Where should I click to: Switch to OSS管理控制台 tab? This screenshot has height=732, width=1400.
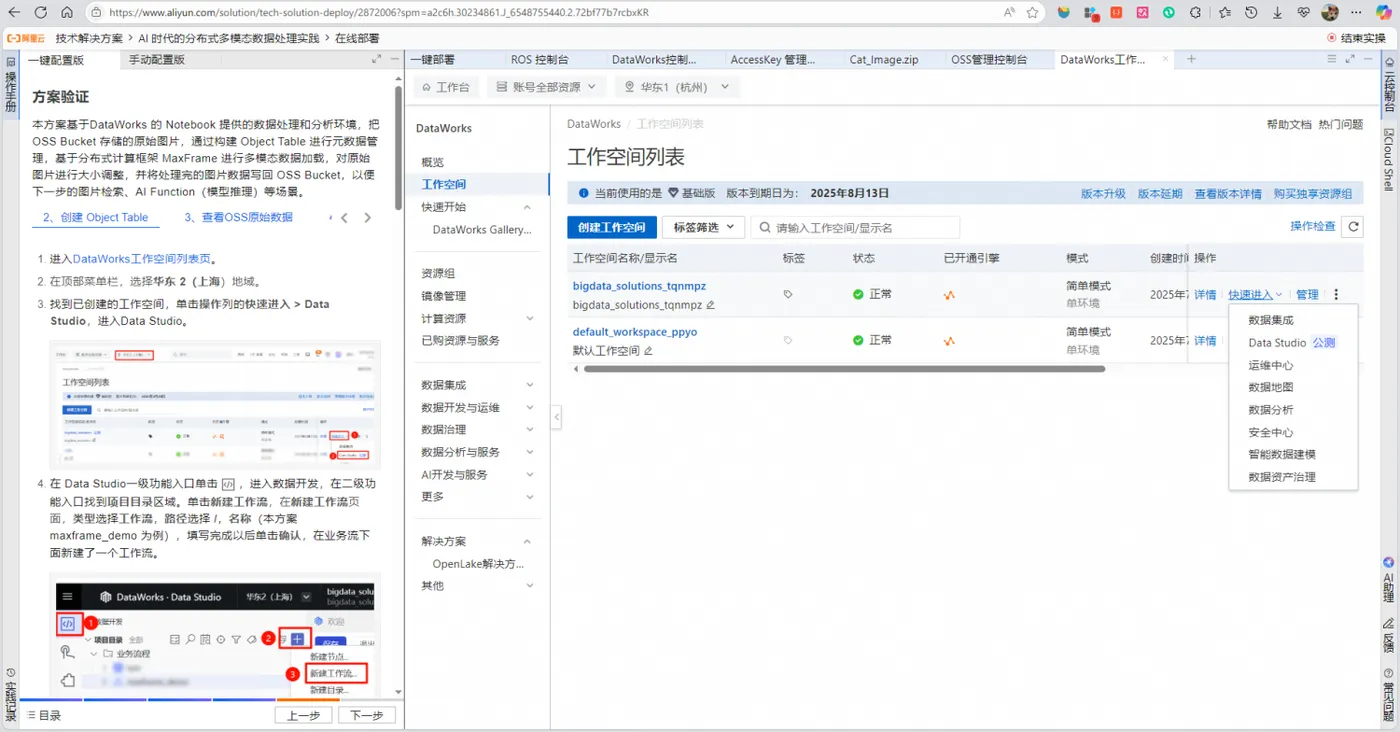point(989,59)
